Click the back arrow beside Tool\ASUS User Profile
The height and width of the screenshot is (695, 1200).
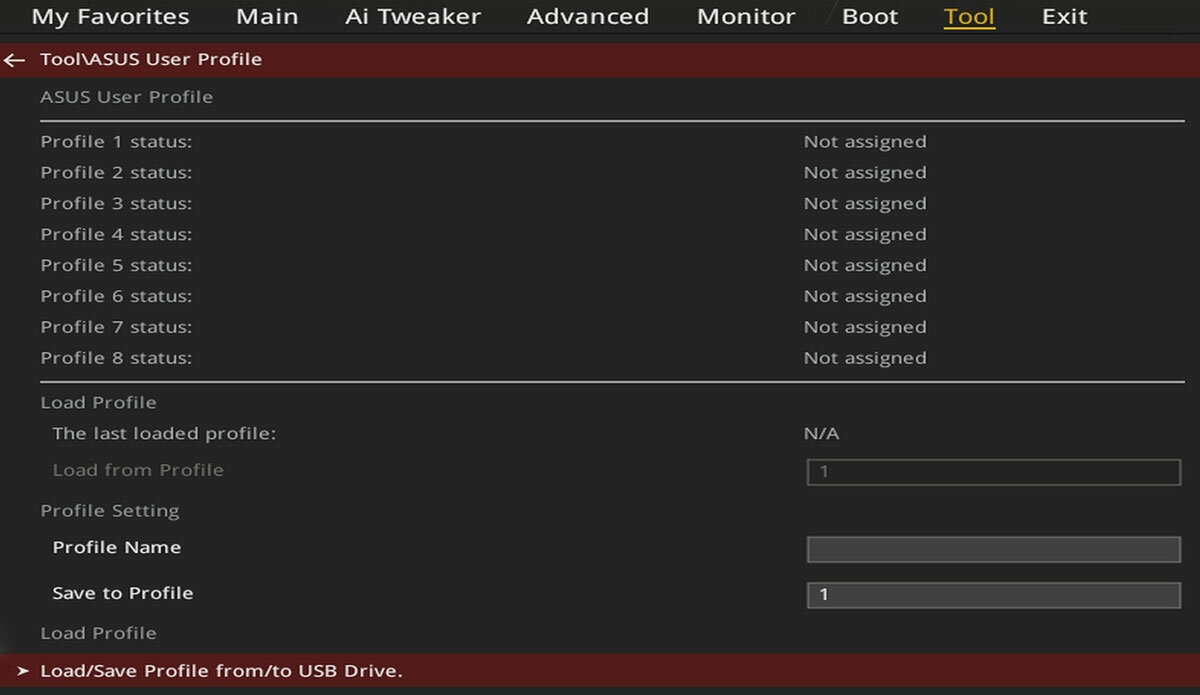tap(14, 60)
